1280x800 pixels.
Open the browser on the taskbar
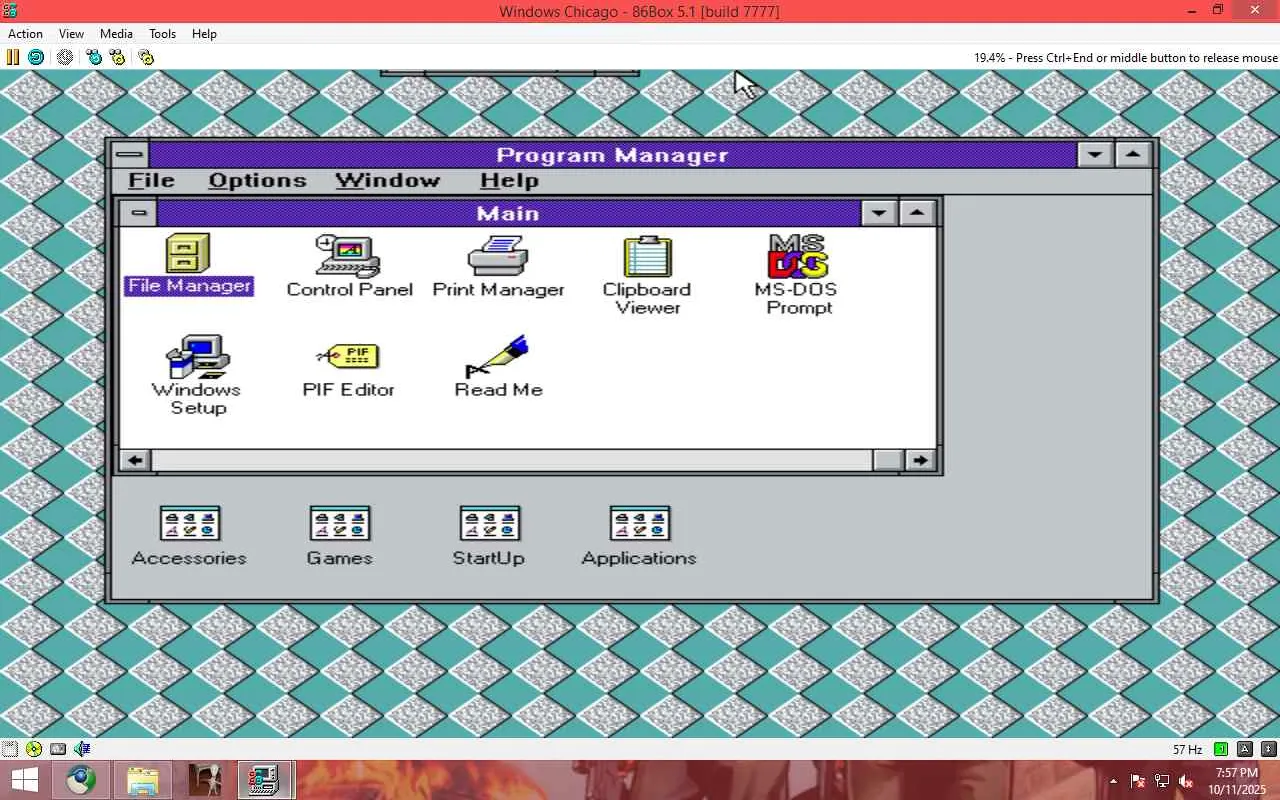81,779
